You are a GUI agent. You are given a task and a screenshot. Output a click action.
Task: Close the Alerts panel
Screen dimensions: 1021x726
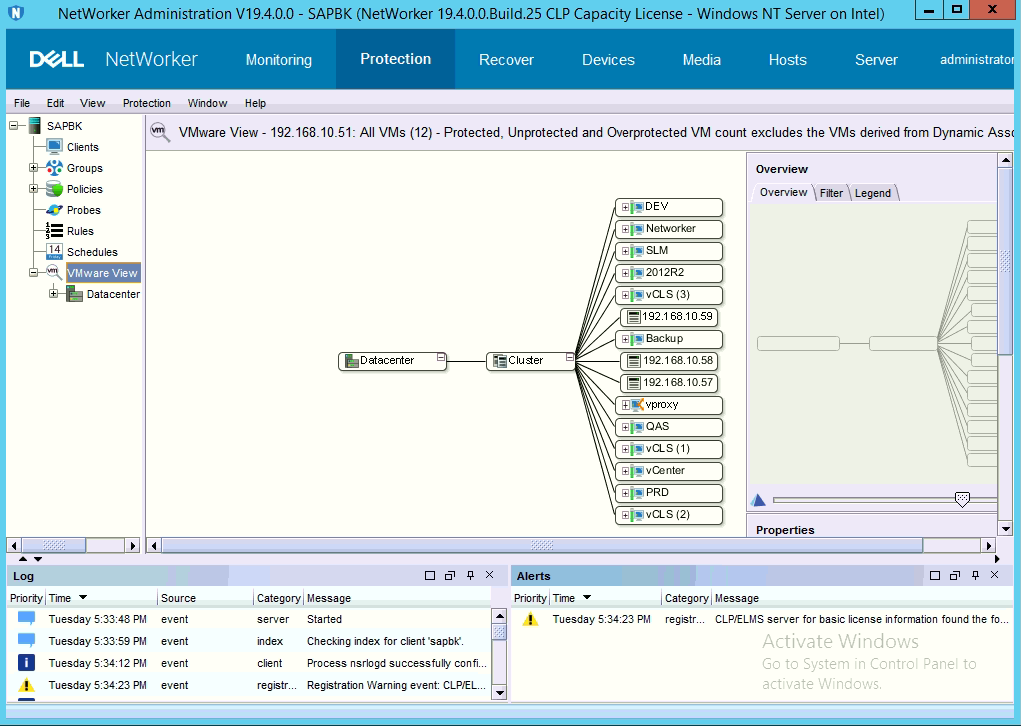pos(993,576)
